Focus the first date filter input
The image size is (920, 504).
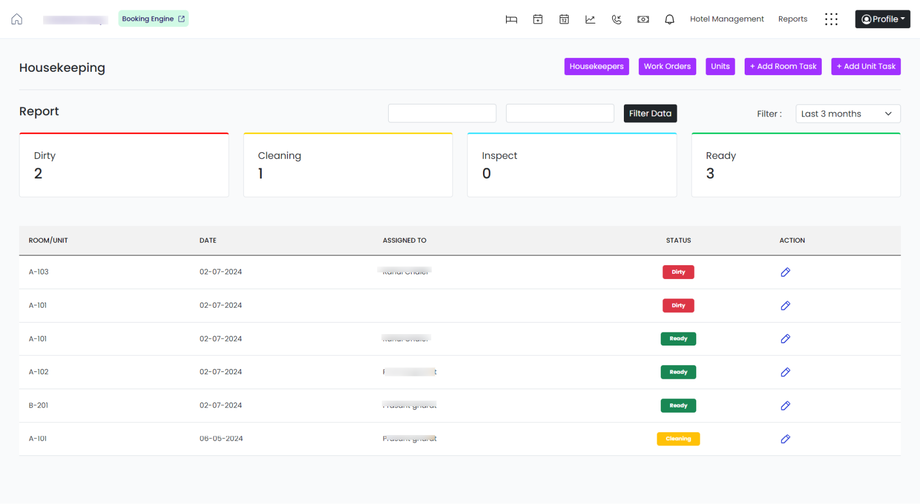[x=442, y=113]
